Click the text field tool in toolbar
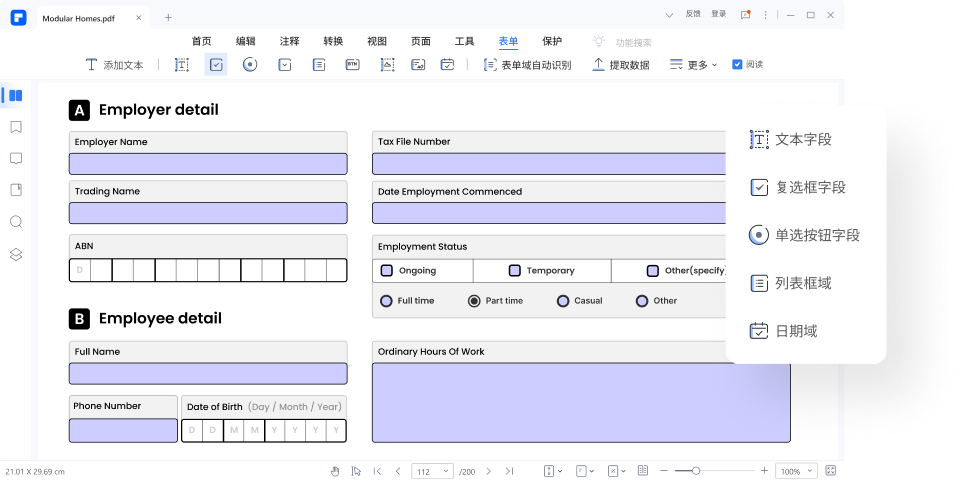The width and height of the screenshot is (967, 482). point(181,65)
